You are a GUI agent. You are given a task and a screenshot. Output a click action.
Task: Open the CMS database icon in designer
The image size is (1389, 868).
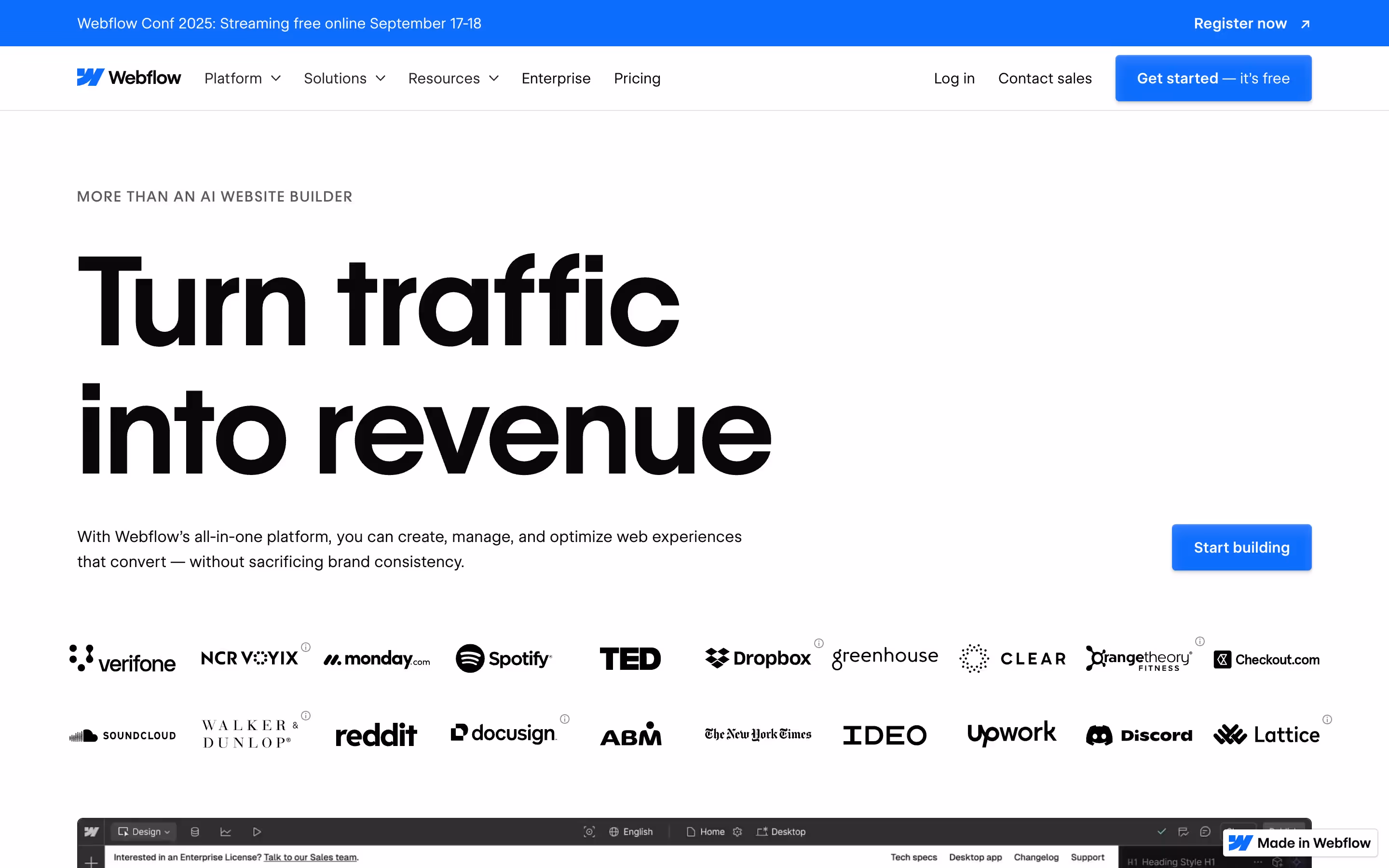pos(194,831)
